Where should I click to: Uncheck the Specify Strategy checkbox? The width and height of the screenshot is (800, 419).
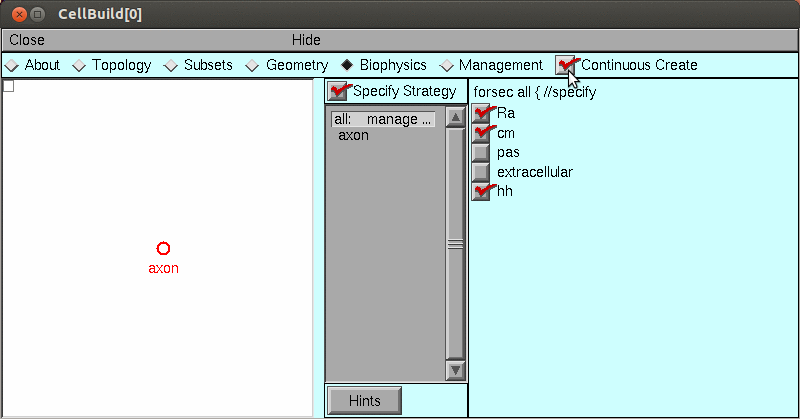(x=339, y=92)
